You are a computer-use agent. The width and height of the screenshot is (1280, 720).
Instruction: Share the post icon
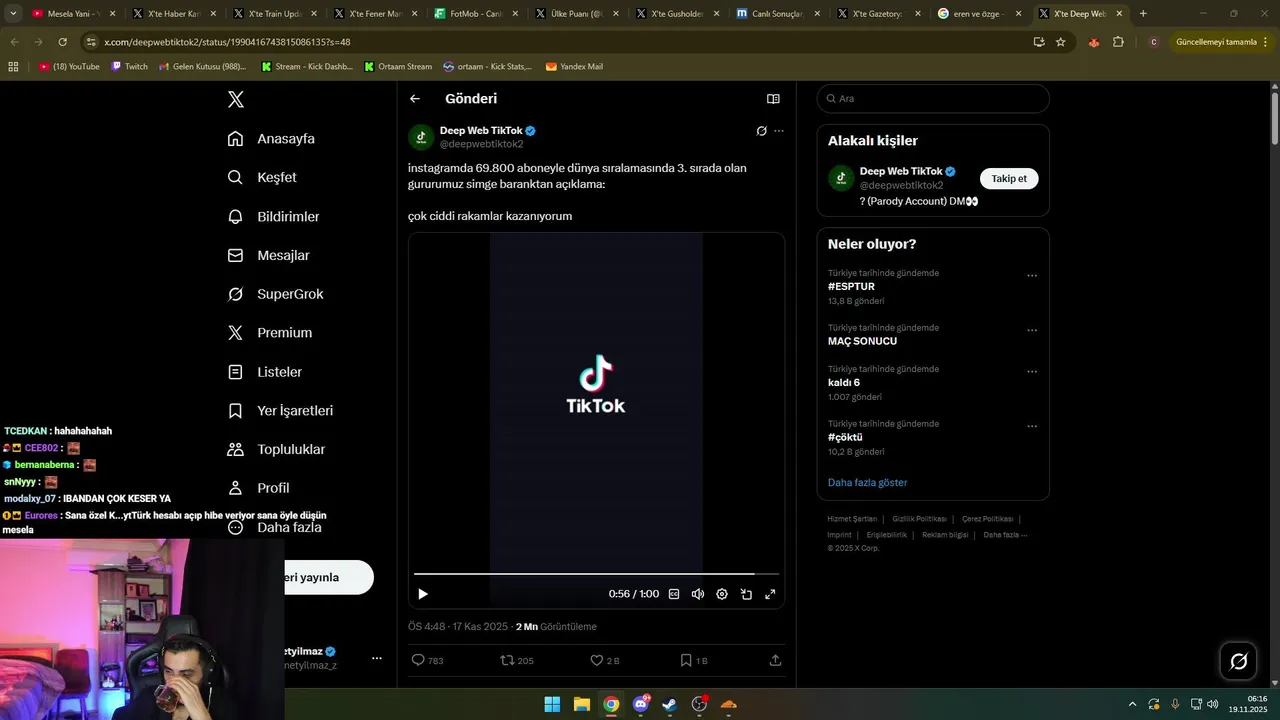(775, 660)
